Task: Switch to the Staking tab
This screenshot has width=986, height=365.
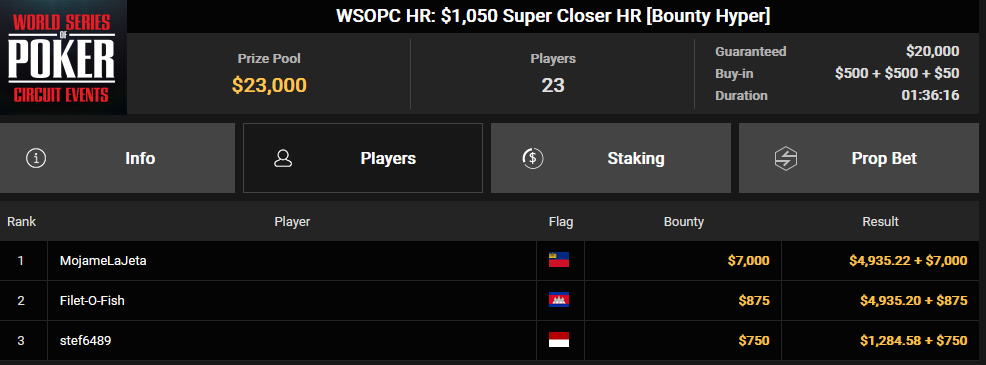Action: pyautogui.click(x=611, y=158)
